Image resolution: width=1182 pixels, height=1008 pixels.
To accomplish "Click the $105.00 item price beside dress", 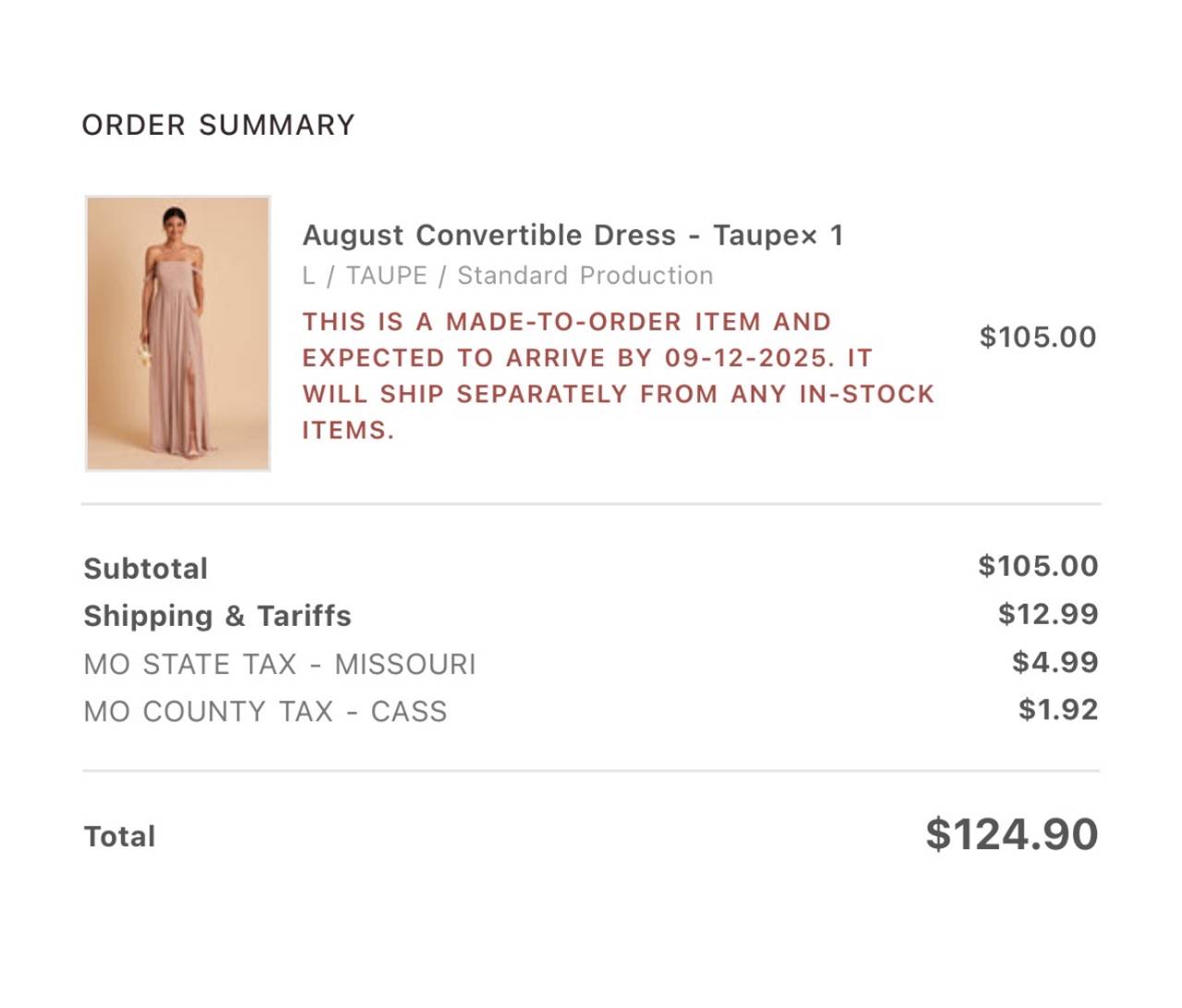I will 1037,337.
